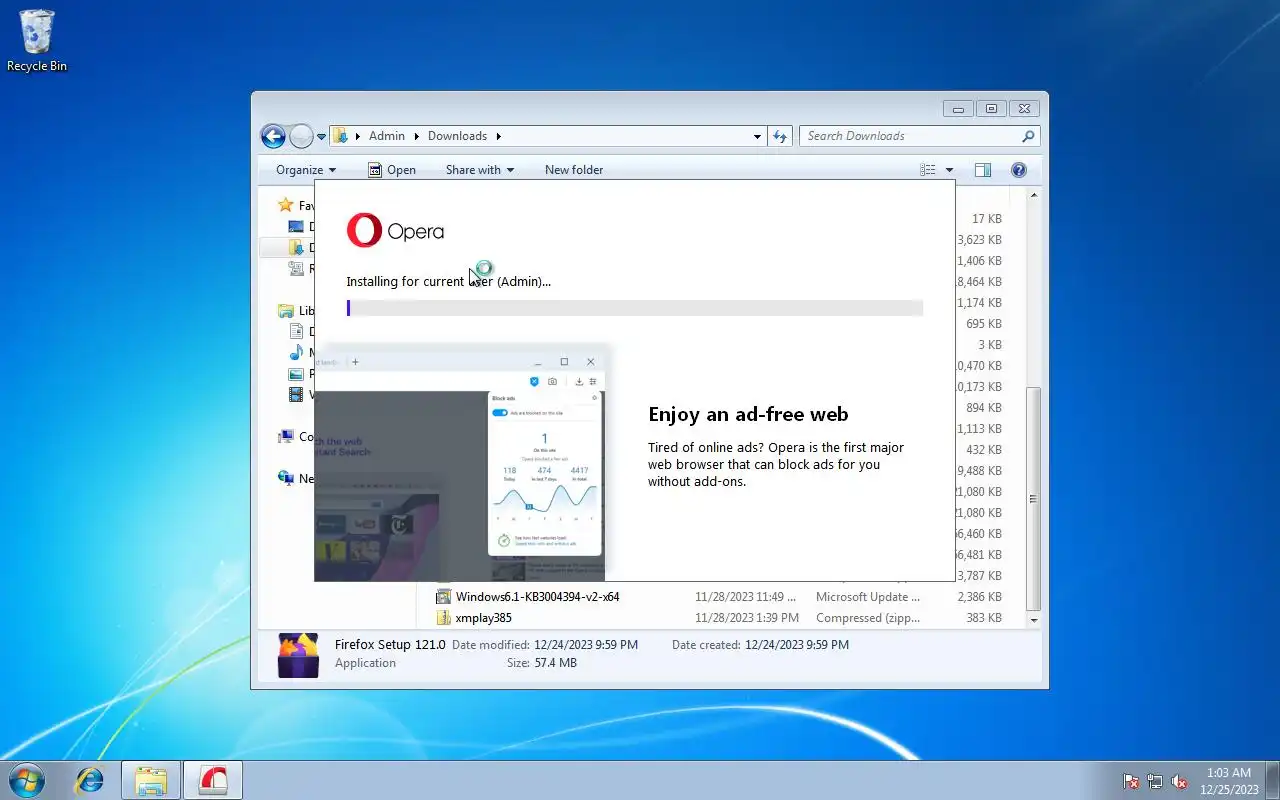Launch Internet Explorer from taskbar
Image resolution: width=1280 pixels, height=800 pixels.
90,780
